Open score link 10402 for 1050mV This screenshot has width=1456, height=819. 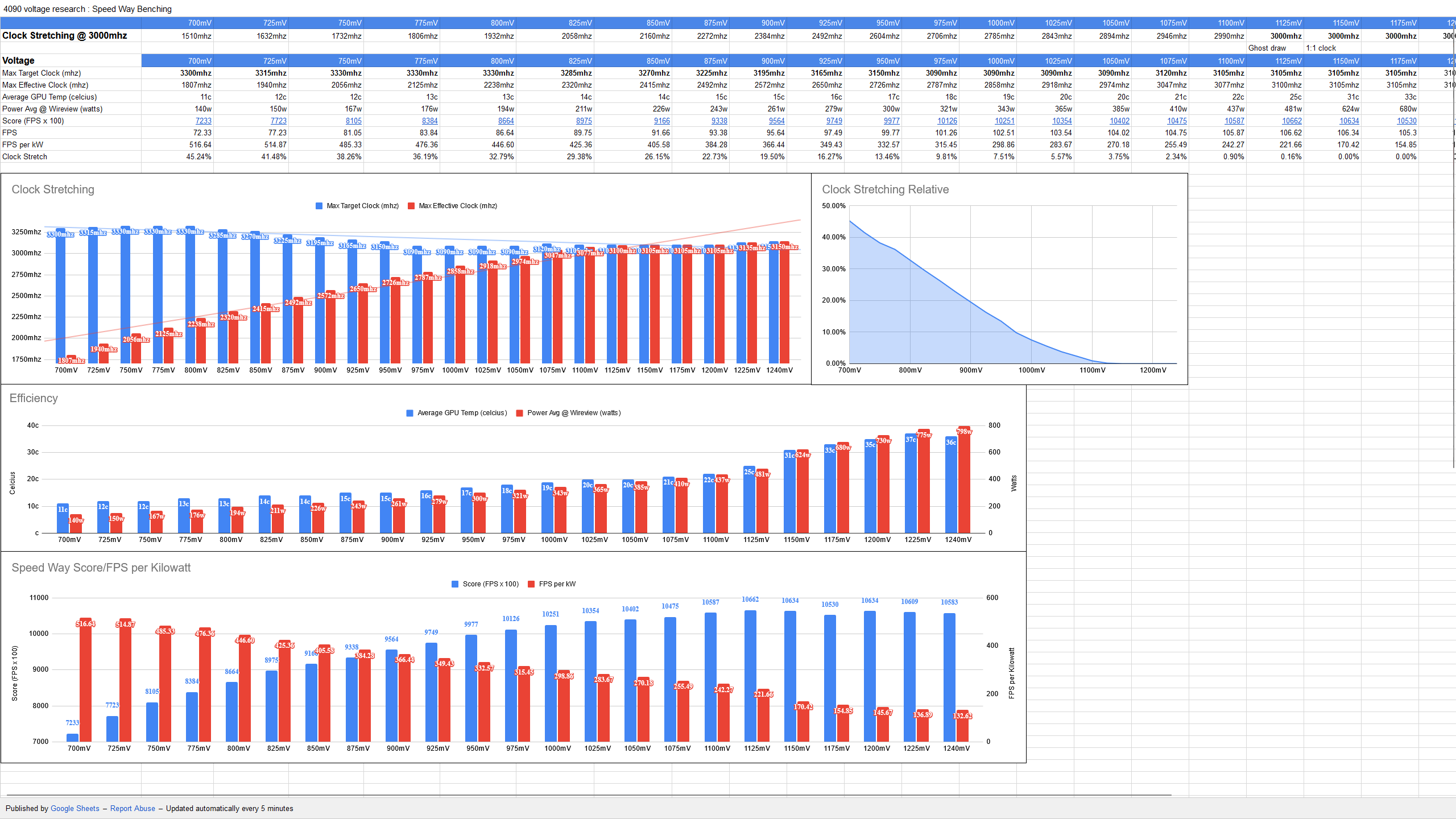click(x=1119, y=121)
